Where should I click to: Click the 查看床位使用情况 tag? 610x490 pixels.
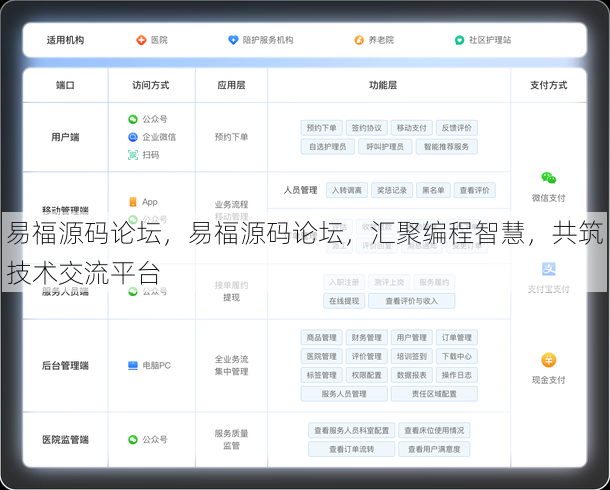(434, 430)
